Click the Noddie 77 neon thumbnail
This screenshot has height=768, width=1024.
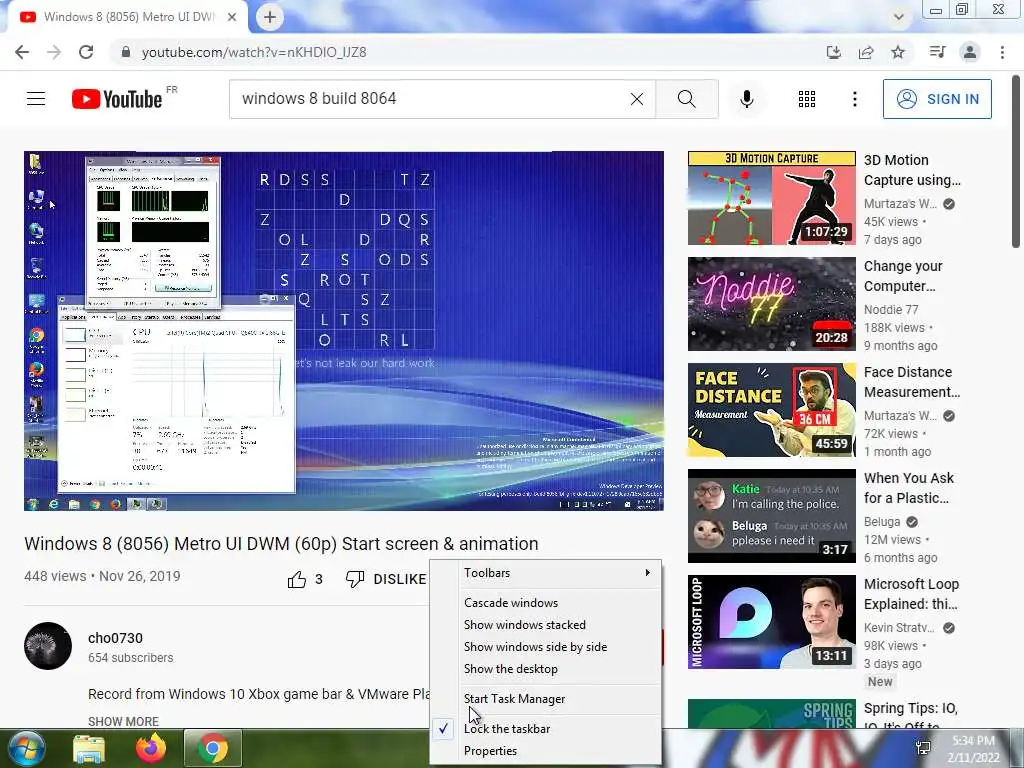(x=771, y=304)
